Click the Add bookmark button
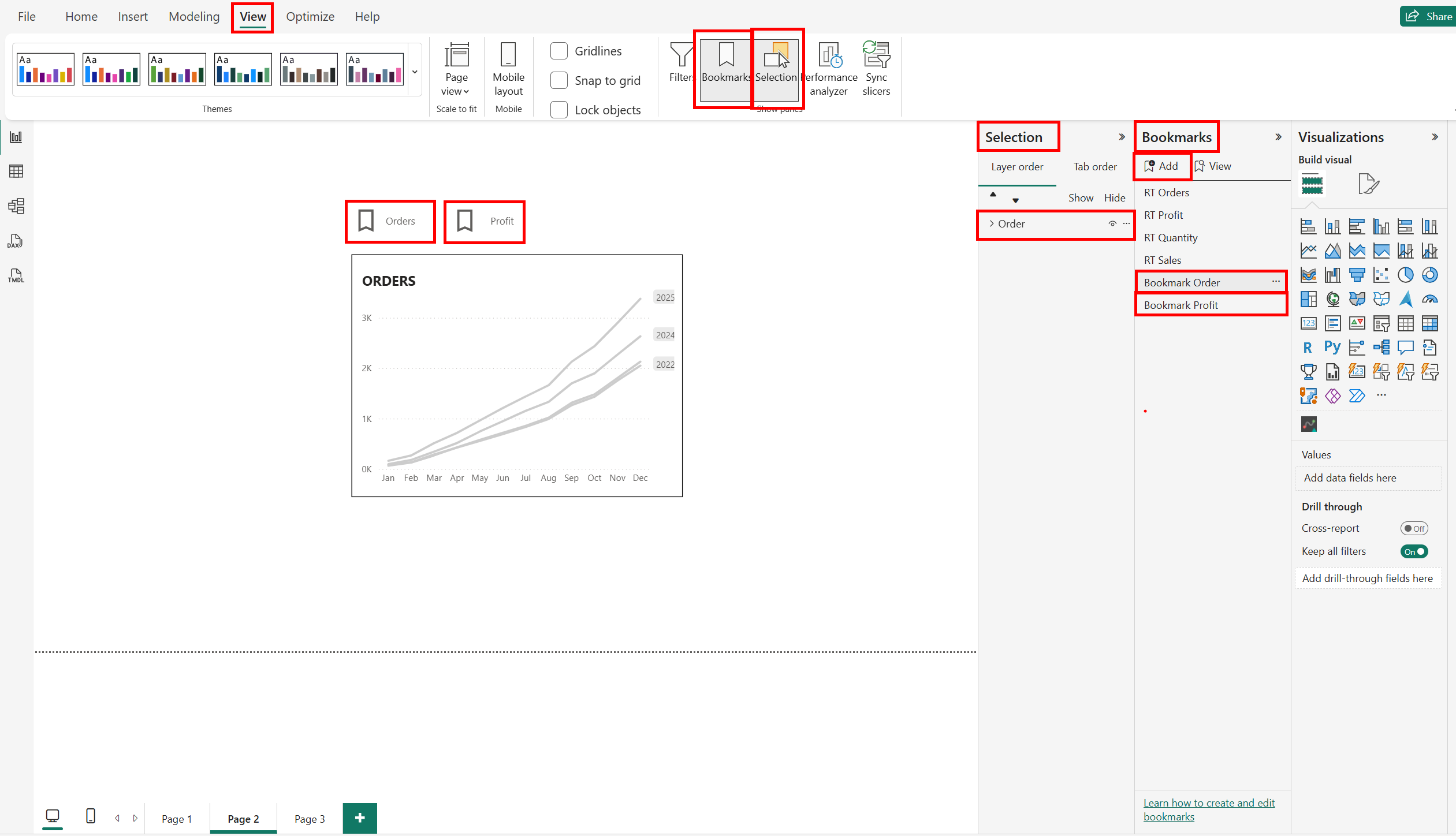This screenshot has width=1456, height=836. pyautogui.click(x=1161, y=166)
